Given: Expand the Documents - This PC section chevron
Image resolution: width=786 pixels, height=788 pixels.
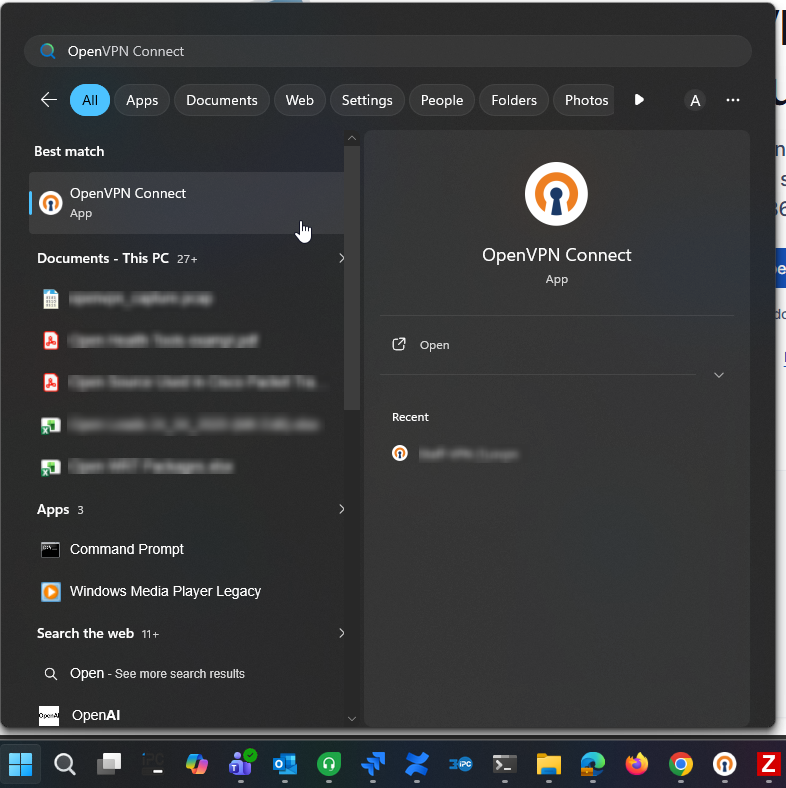Looking at the screenshot, I should point(341,258).
